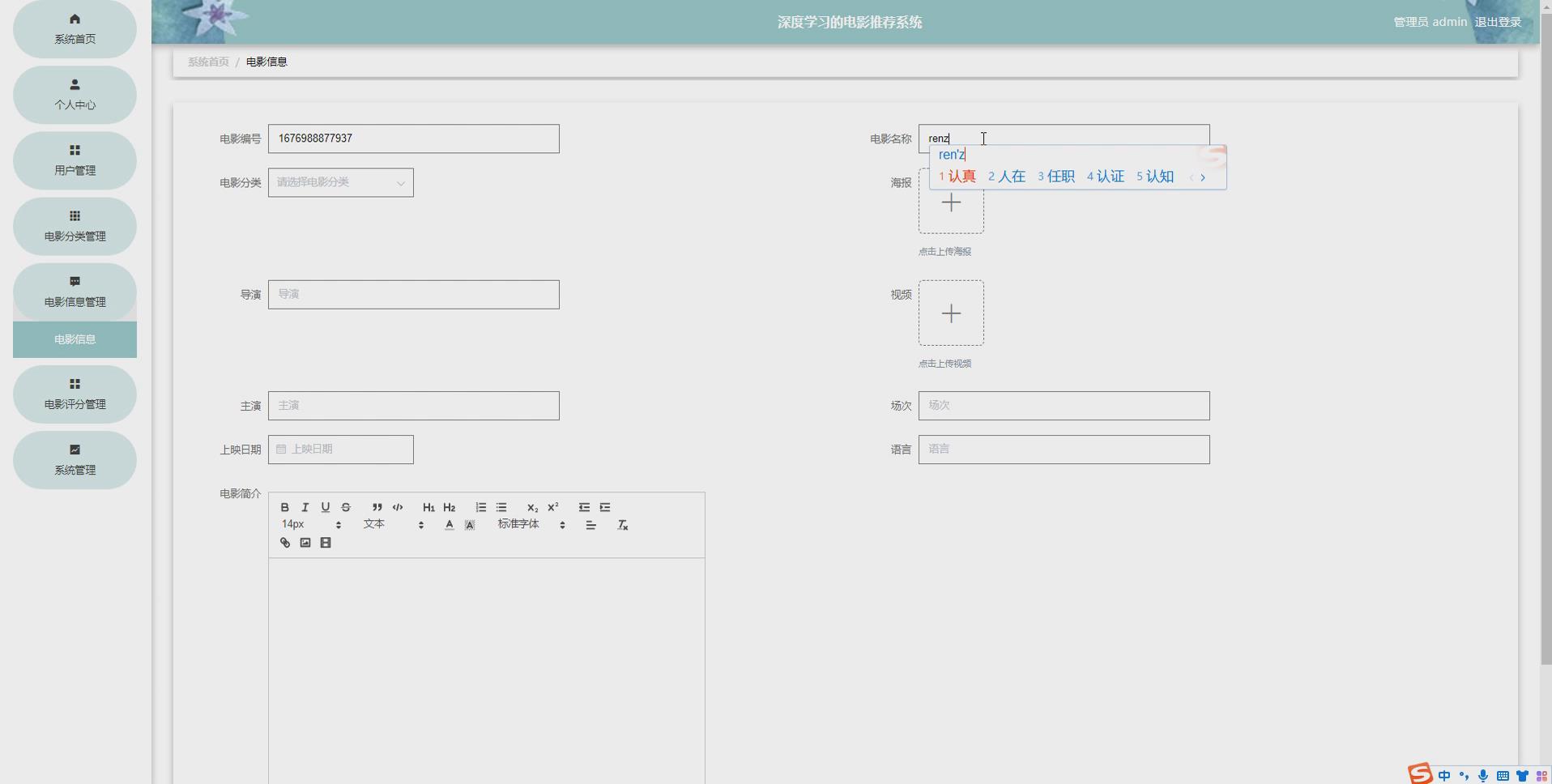Click inside the 电影简介 editor body
Viewport: 1552px width, 784px height.
[486, 671]
